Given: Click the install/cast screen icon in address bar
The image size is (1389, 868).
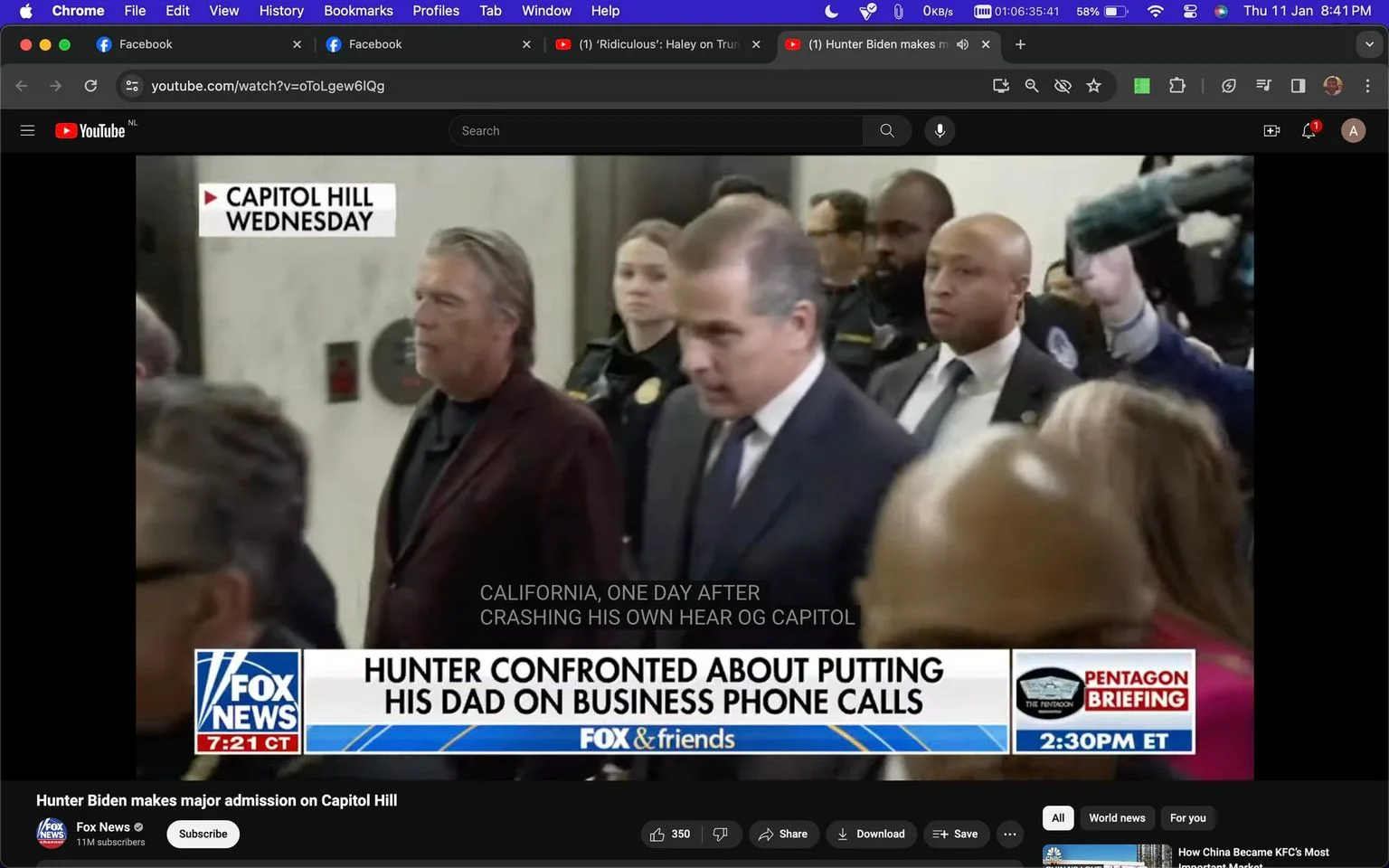Looking at the screenshot, I should pos(1001,86).
